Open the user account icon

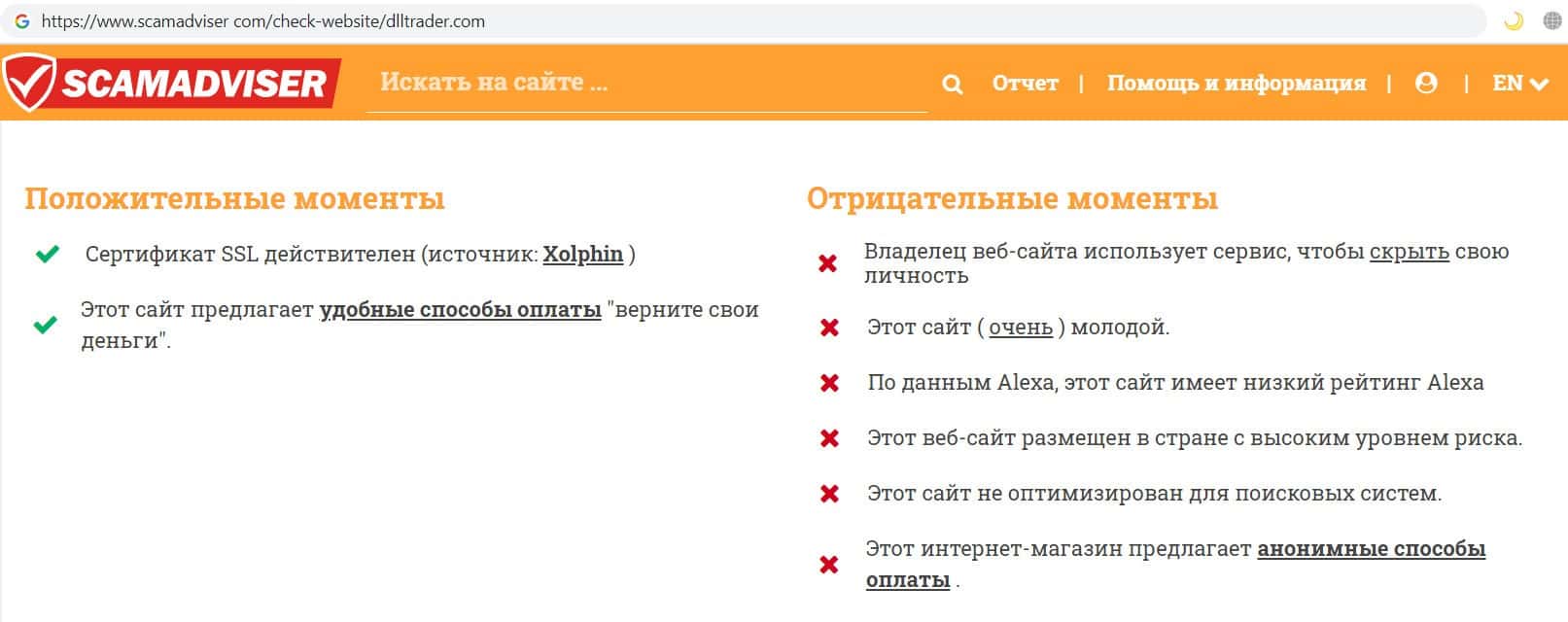coord(1426,83)
